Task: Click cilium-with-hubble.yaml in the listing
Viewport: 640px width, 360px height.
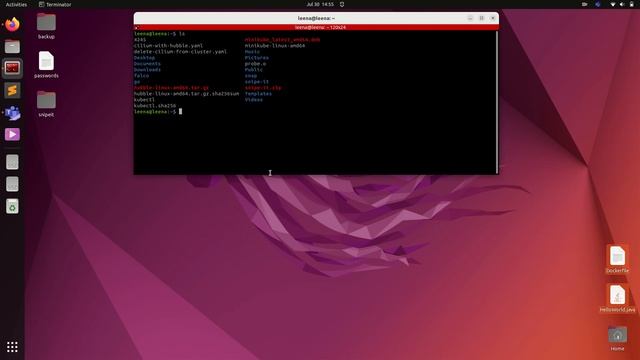Action: coord(168,46)
